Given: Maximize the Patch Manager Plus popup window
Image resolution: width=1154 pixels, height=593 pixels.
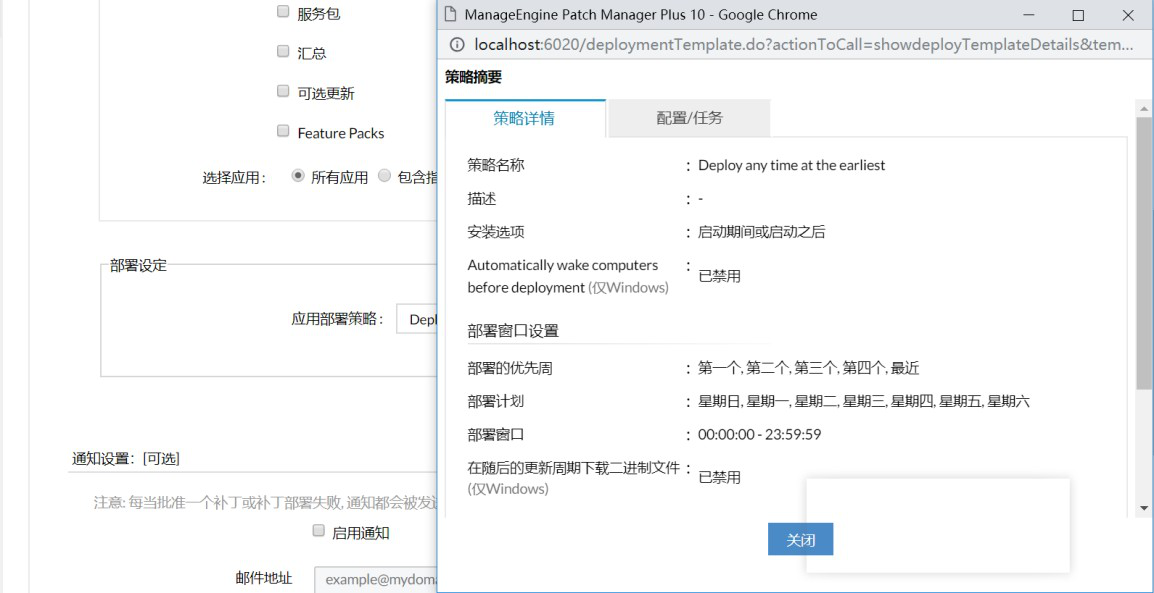Looking at the screenshot, I should (1078, 15).
